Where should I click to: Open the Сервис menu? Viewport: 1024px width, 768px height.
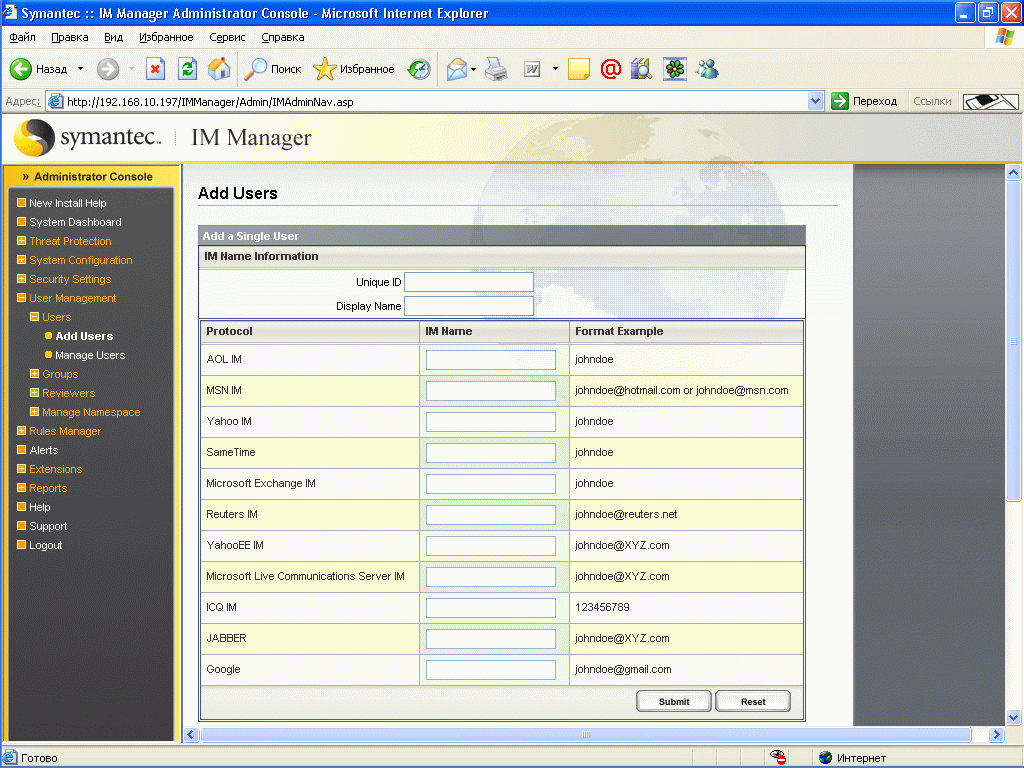pos(227,37)
